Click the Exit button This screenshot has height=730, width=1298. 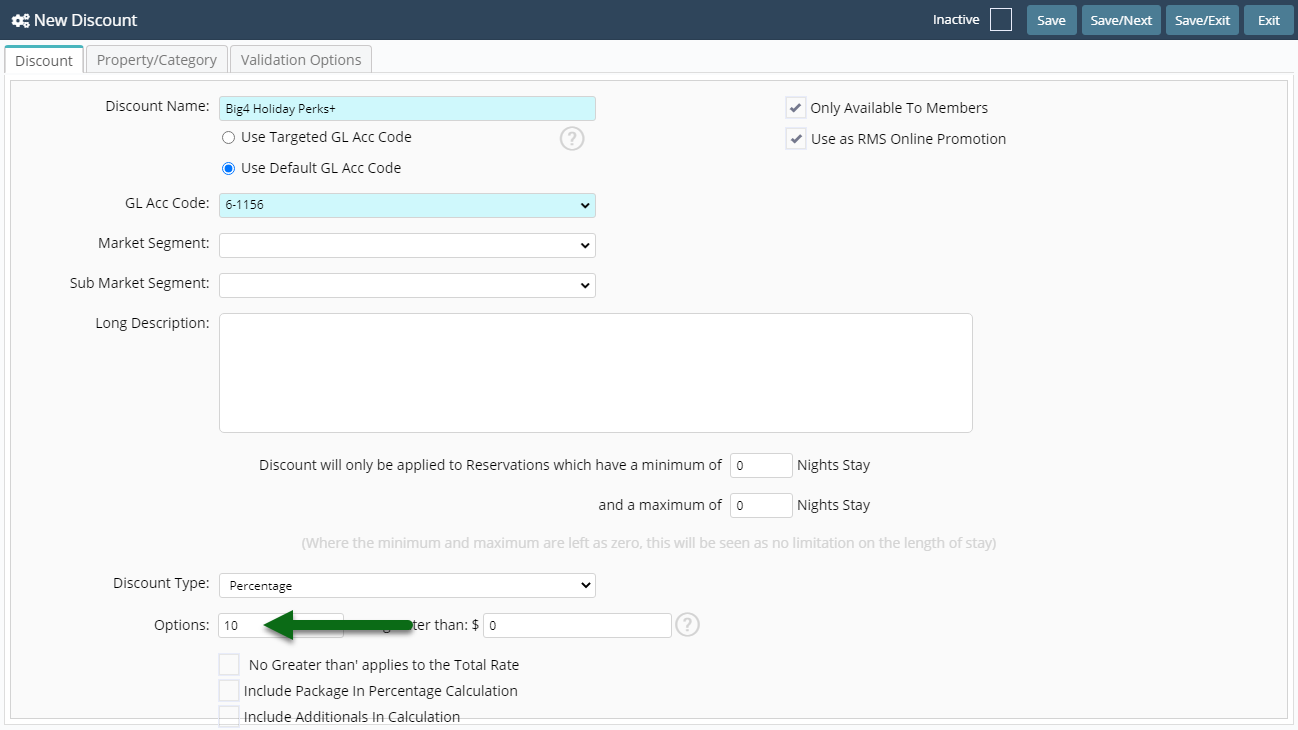click(1269, 20)
